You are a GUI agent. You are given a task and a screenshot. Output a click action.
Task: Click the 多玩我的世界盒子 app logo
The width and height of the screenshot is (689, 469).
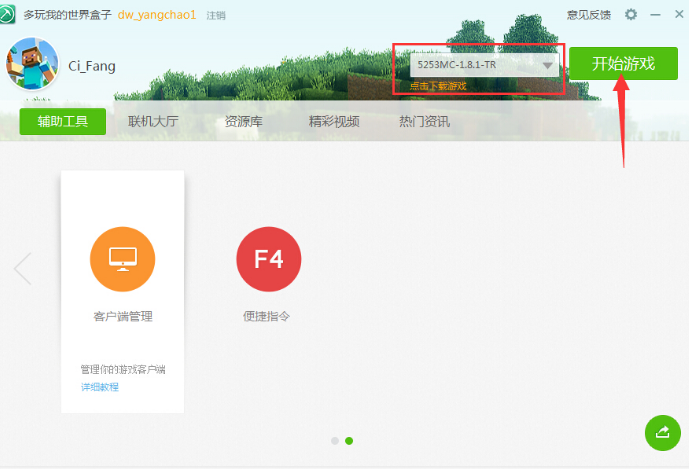(7, 14)
